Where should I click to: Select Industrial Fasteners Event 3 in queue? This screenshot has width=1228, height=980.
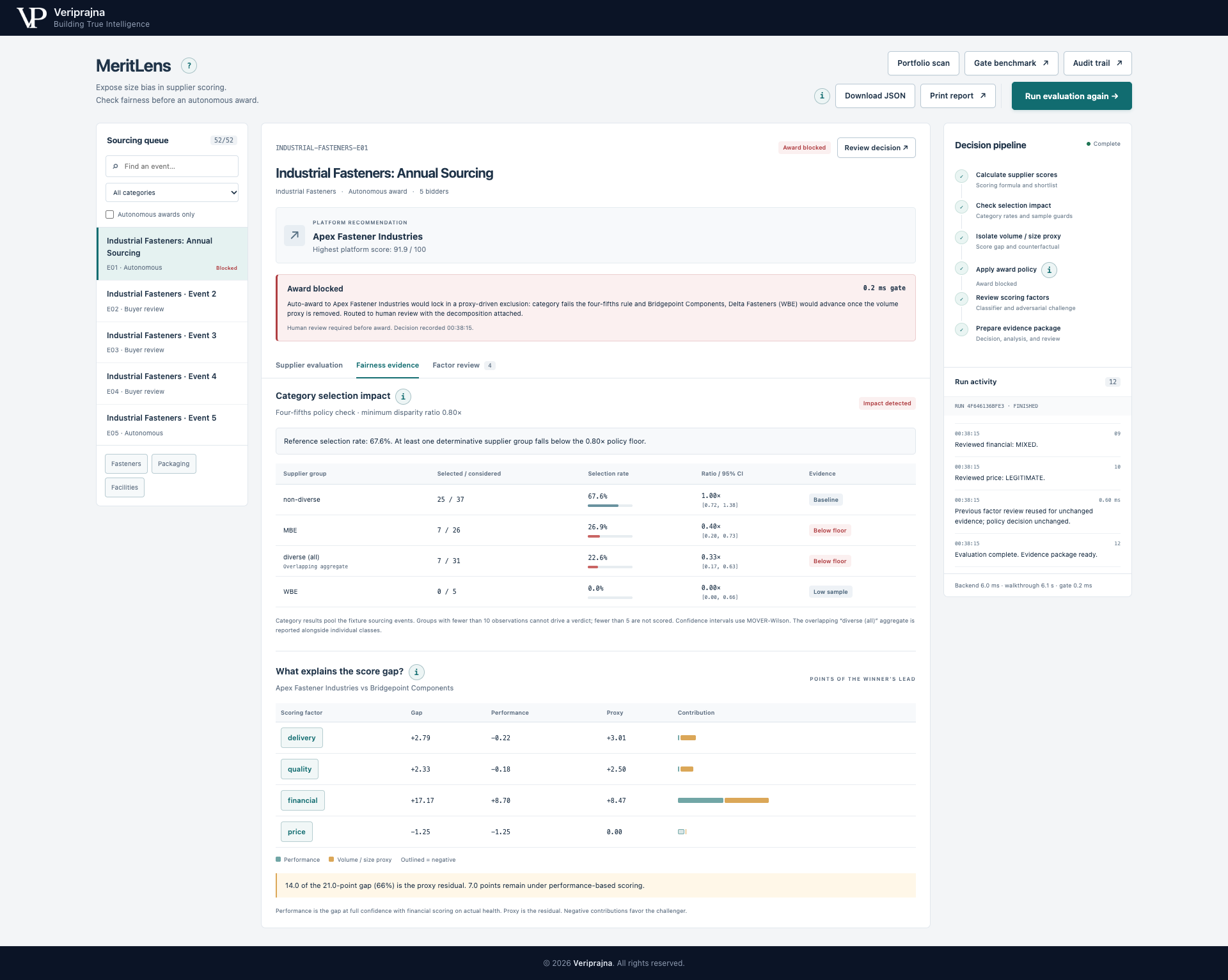pos(172,342)
